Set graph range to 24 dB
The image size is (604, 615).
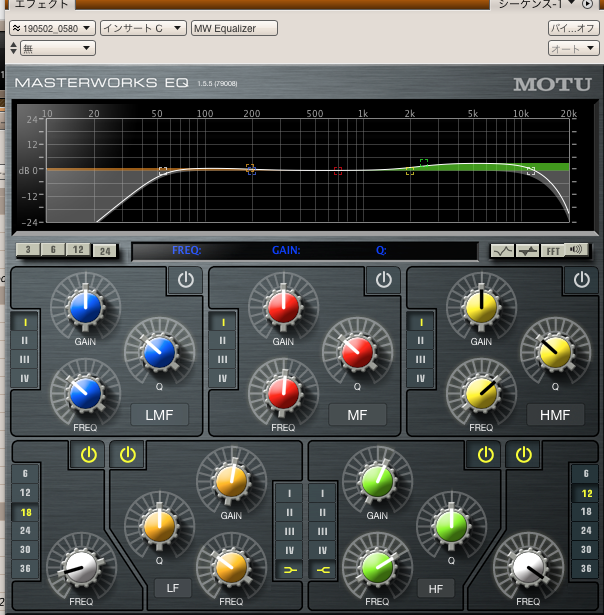coord(105,251)
